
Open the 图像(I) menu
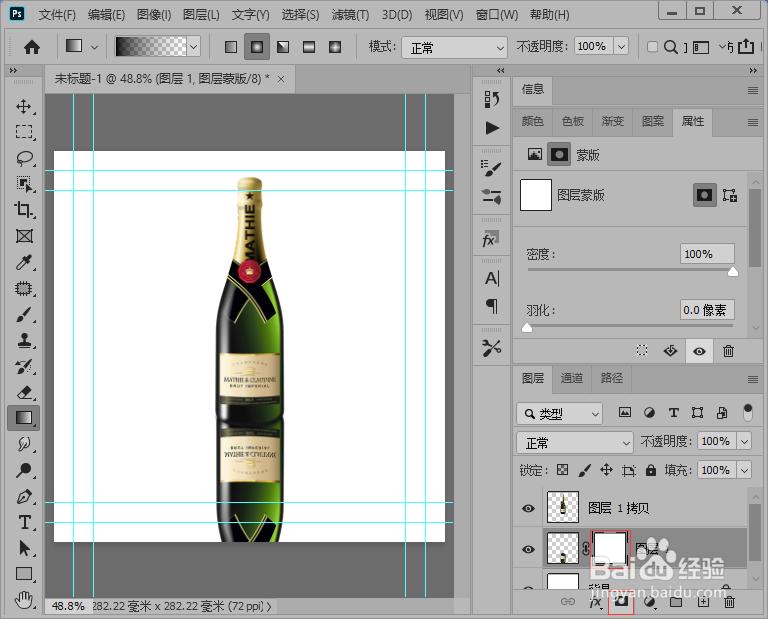tap(154, 15)
